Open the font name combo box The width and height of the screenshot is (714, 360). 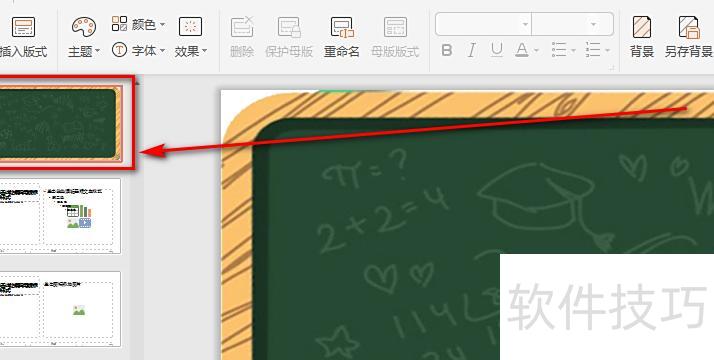pos(484,24)
